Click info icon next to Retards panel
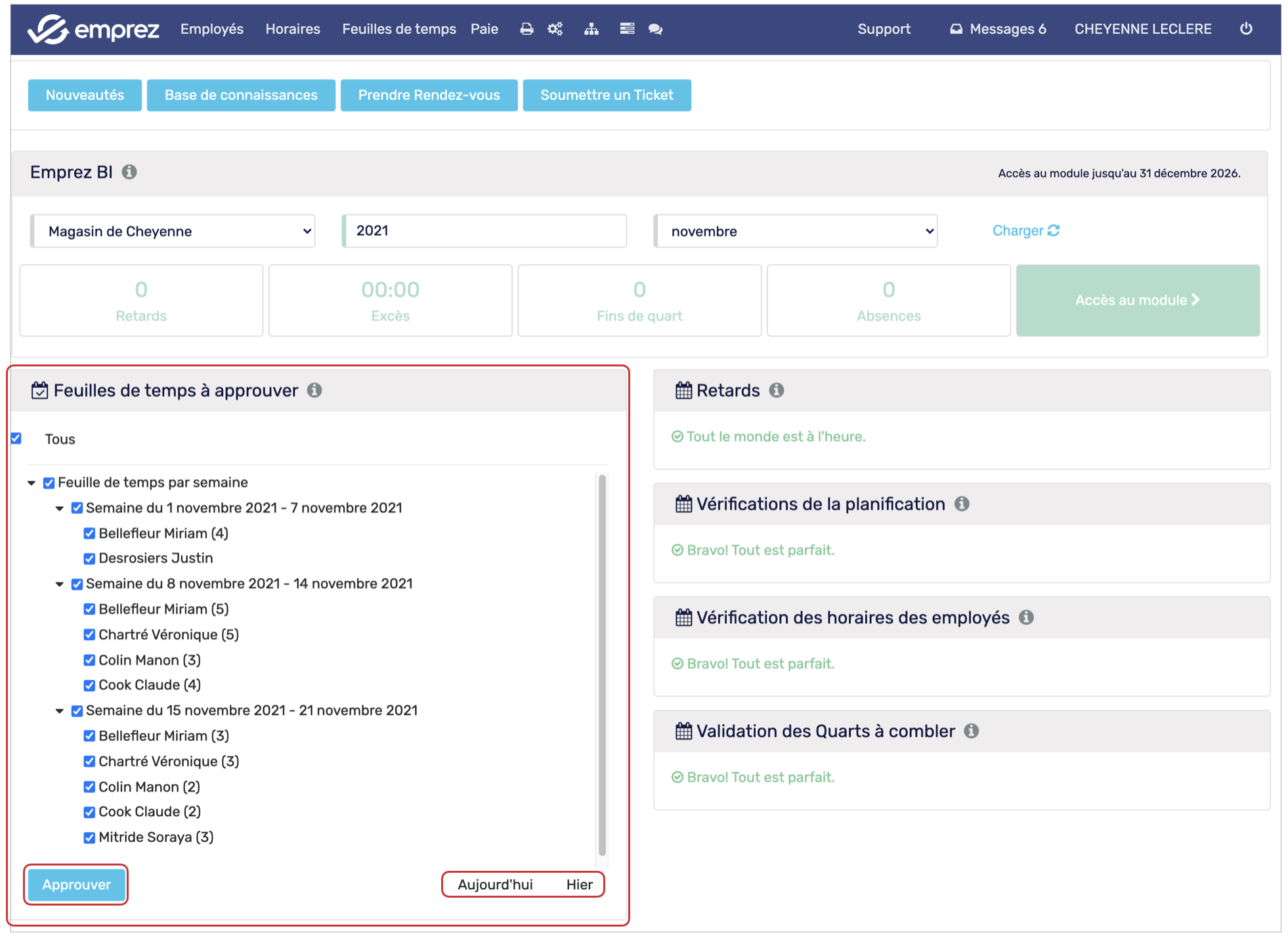Viewport: 1288px width, 943px height. point(777,391)
